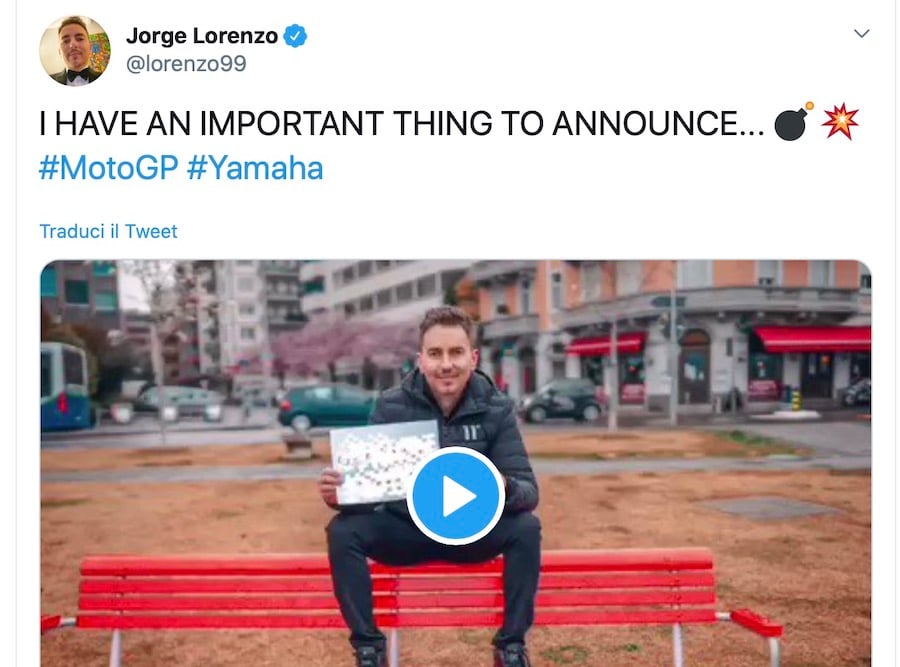Click the collision explosion emoji
900x667 pixels.
[x=840, y=122]
